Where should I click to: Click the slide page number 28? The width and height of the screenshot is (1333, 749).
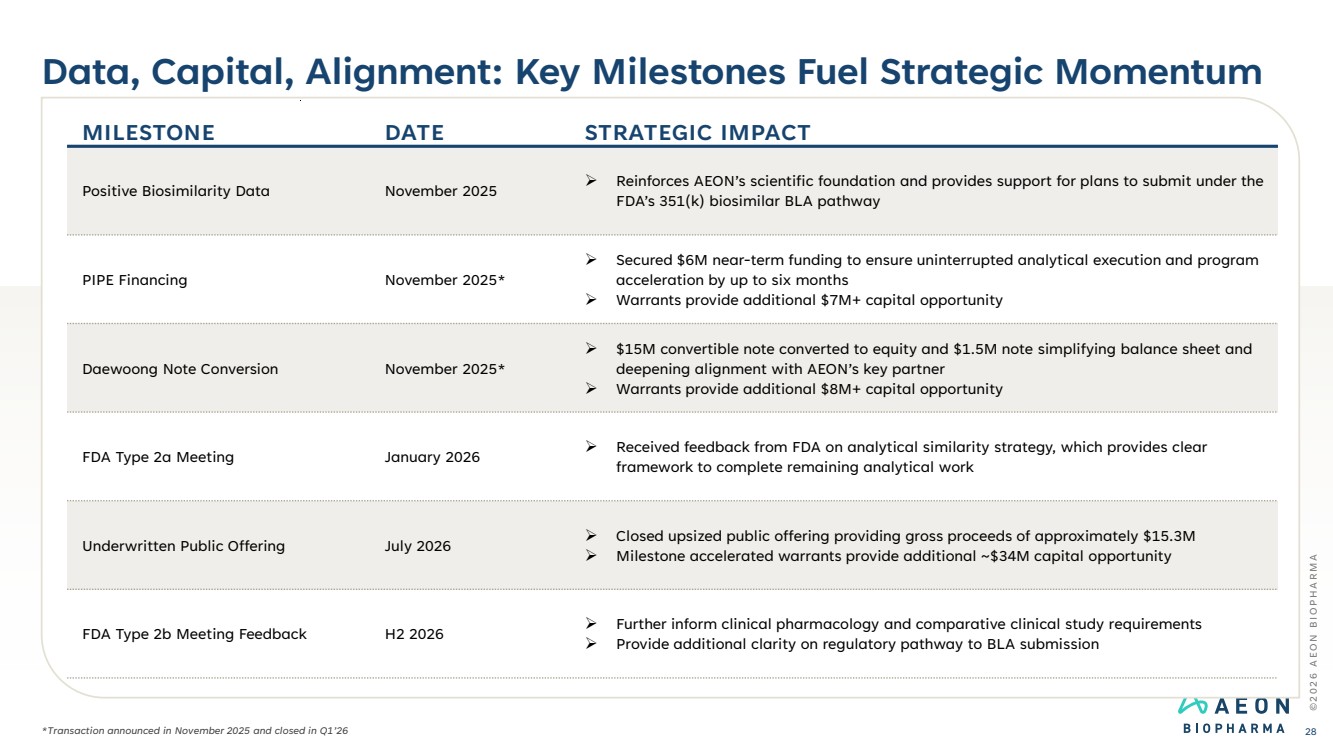click(x=1311, y=731)
